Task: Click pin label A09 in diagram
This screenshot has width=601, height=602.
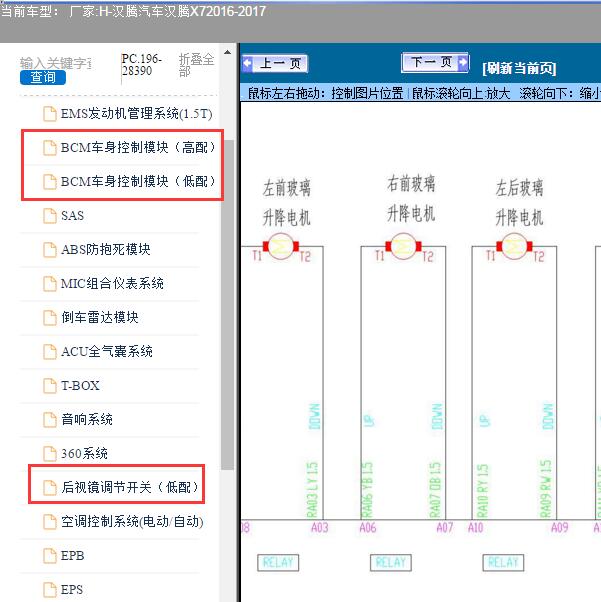Action: click(560, 528)
